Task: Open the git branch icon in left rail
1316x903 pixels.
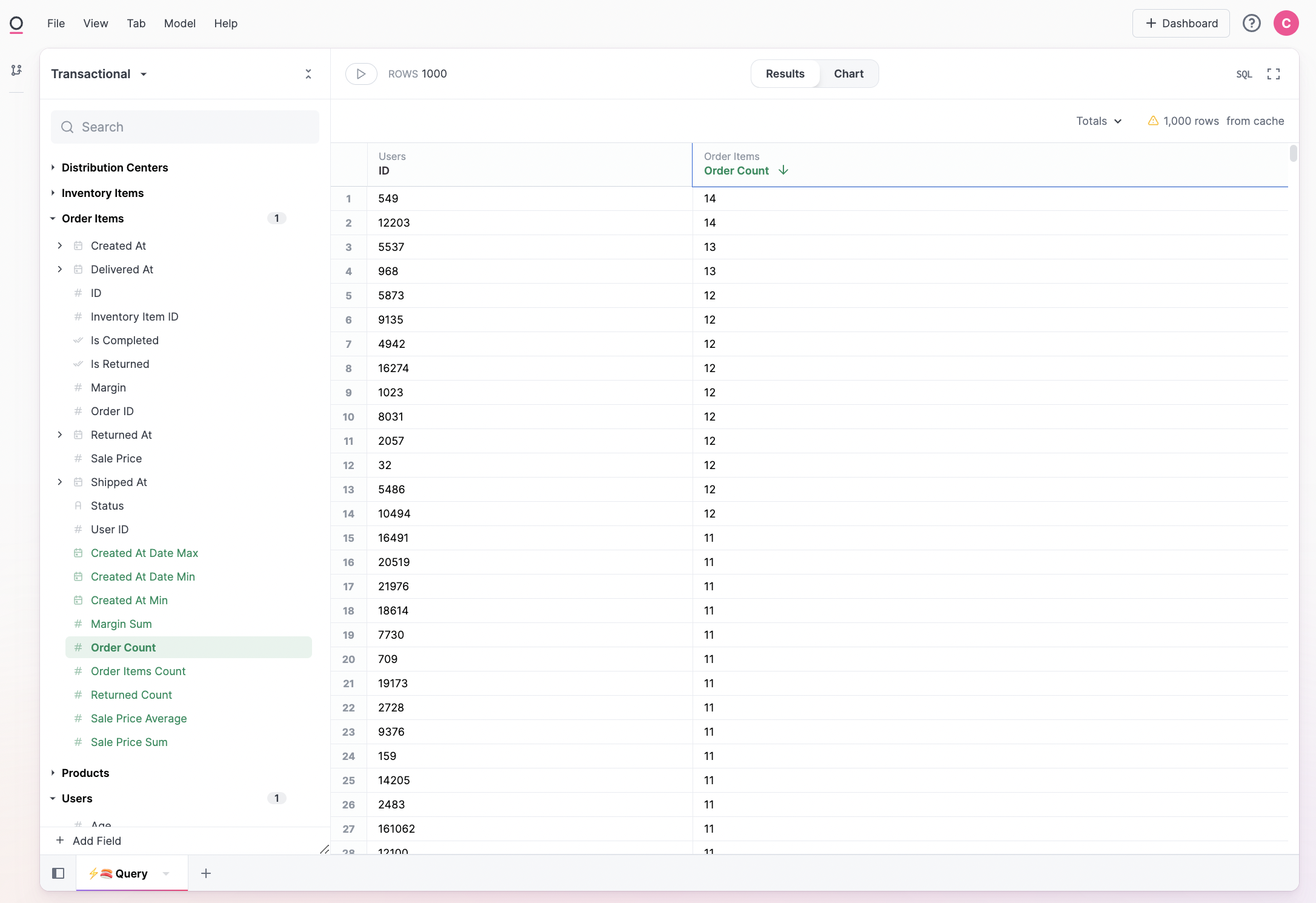Action: click(x=16, y=70)
